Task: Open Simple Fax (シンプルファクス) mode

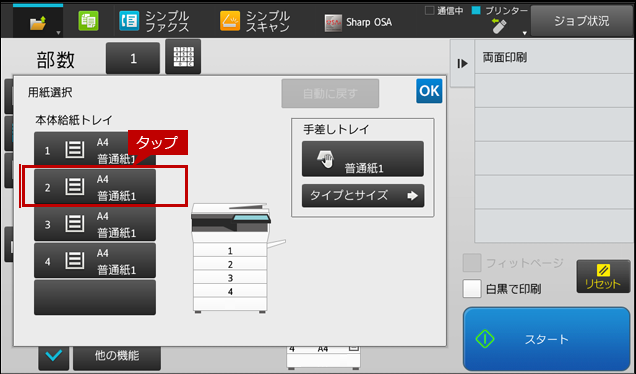Action: (154, 21)
